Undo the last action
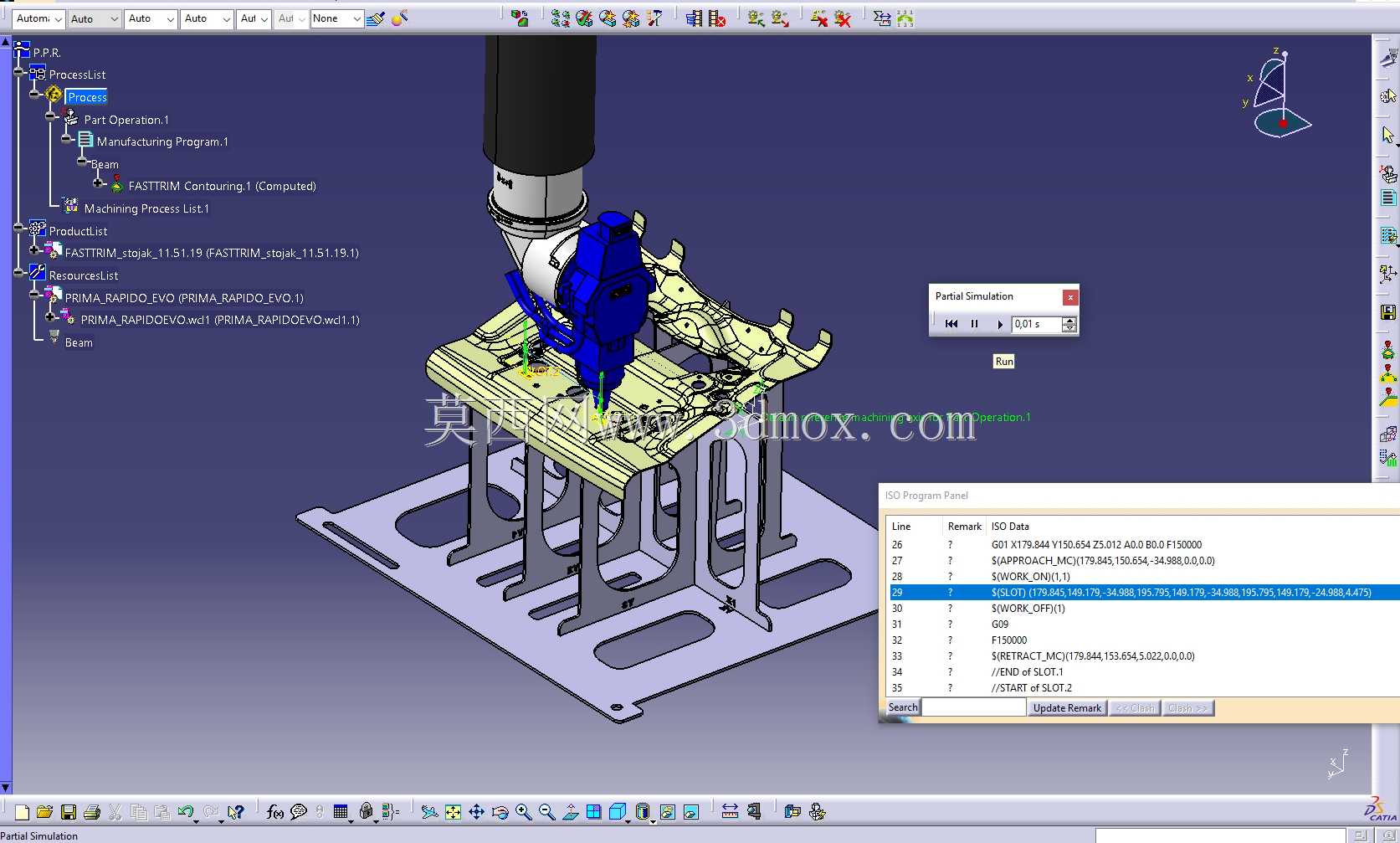The image size is (1400, 843). click(185, 811)
